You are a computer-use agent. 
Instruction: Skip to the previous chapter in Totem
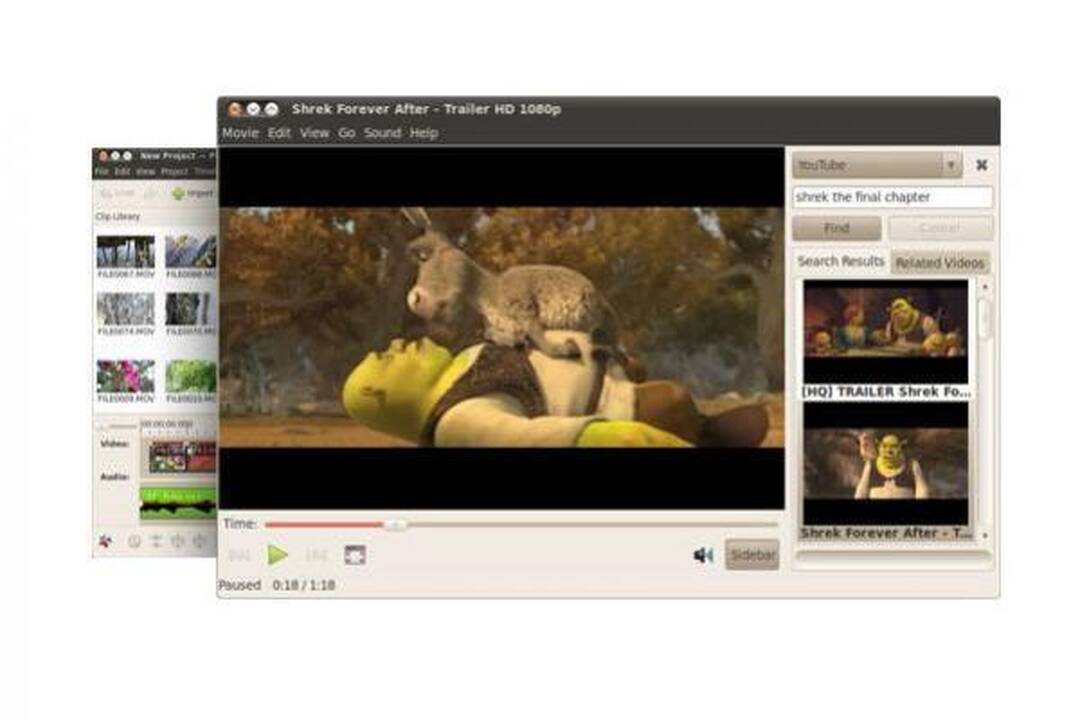[x=239, y=555]
